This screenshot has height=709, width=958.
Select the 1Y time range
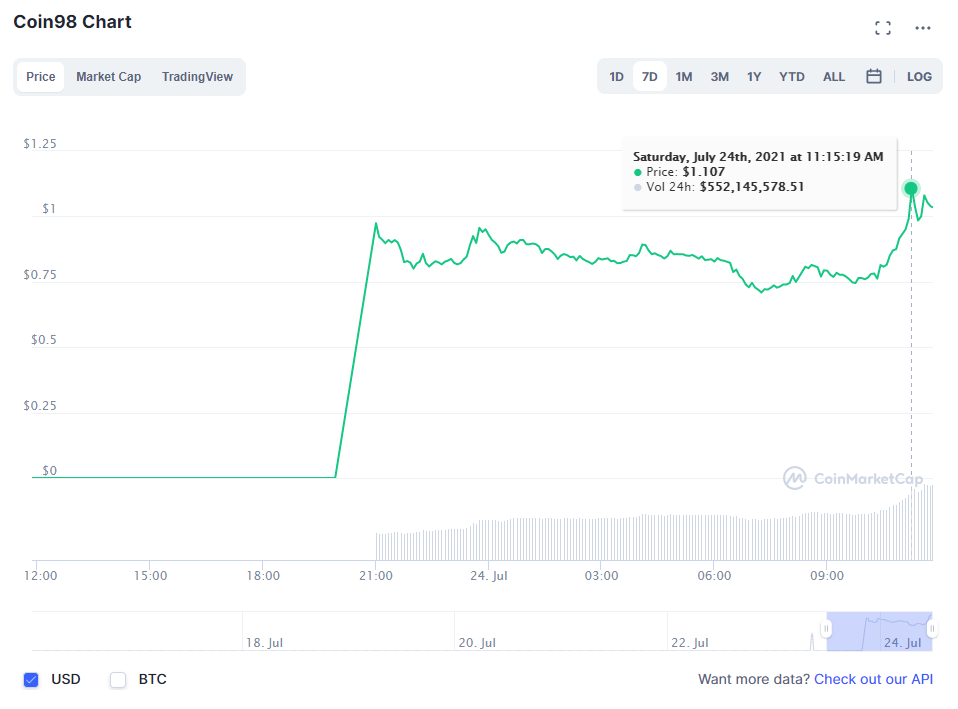click(754, 77)
